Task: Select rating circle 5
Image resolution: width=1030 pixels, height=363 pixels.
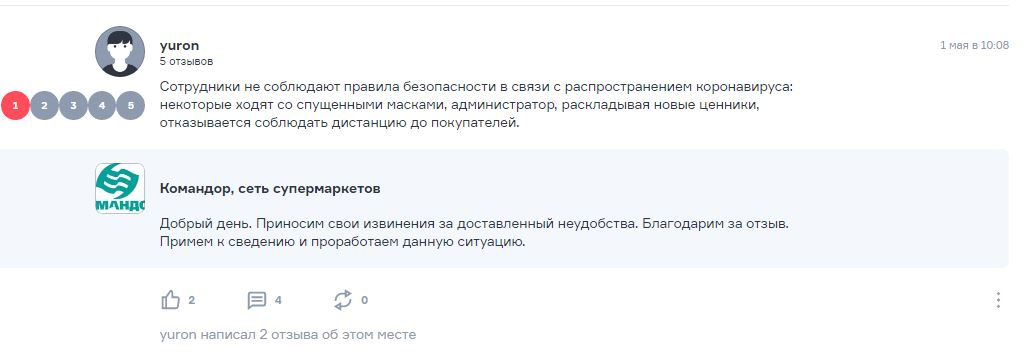Action: pyautogui.click(x=131, y=105)
